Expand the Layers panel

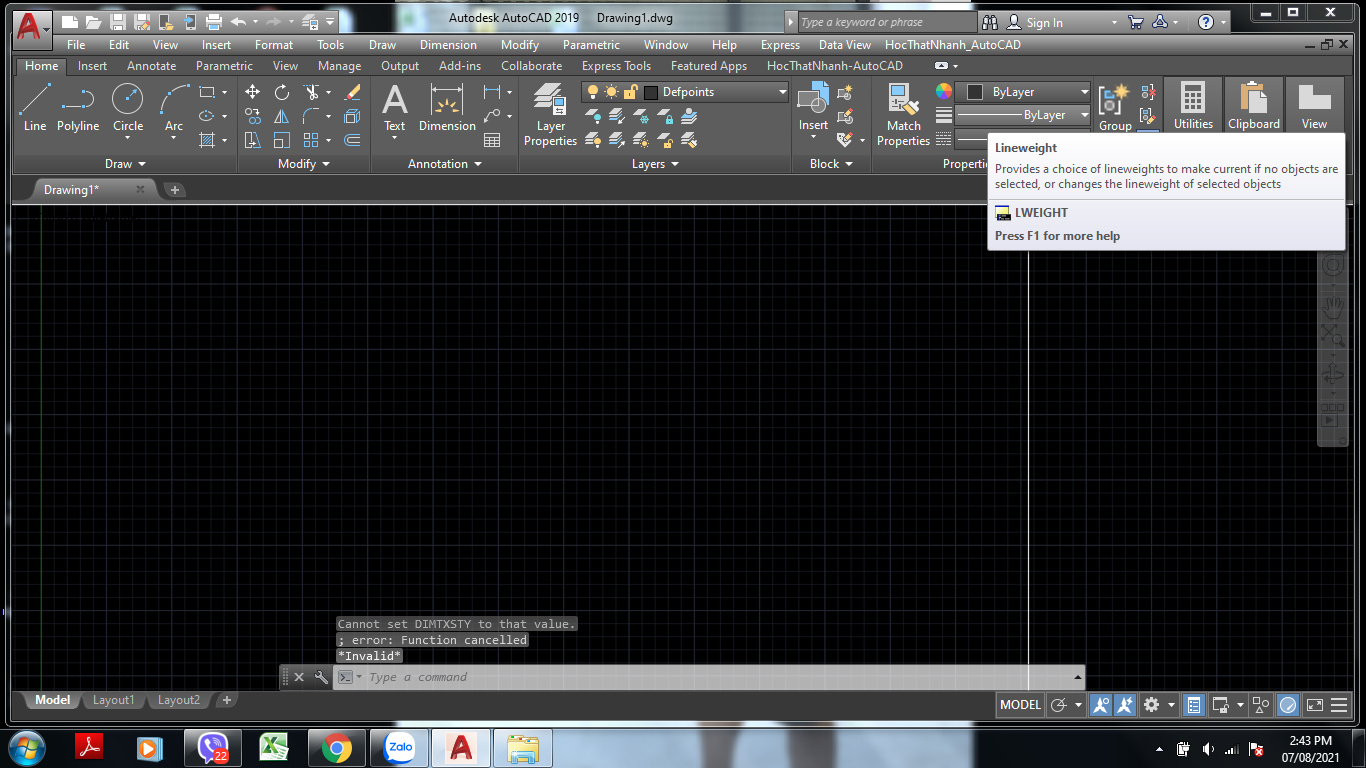[x=655, y=164]
